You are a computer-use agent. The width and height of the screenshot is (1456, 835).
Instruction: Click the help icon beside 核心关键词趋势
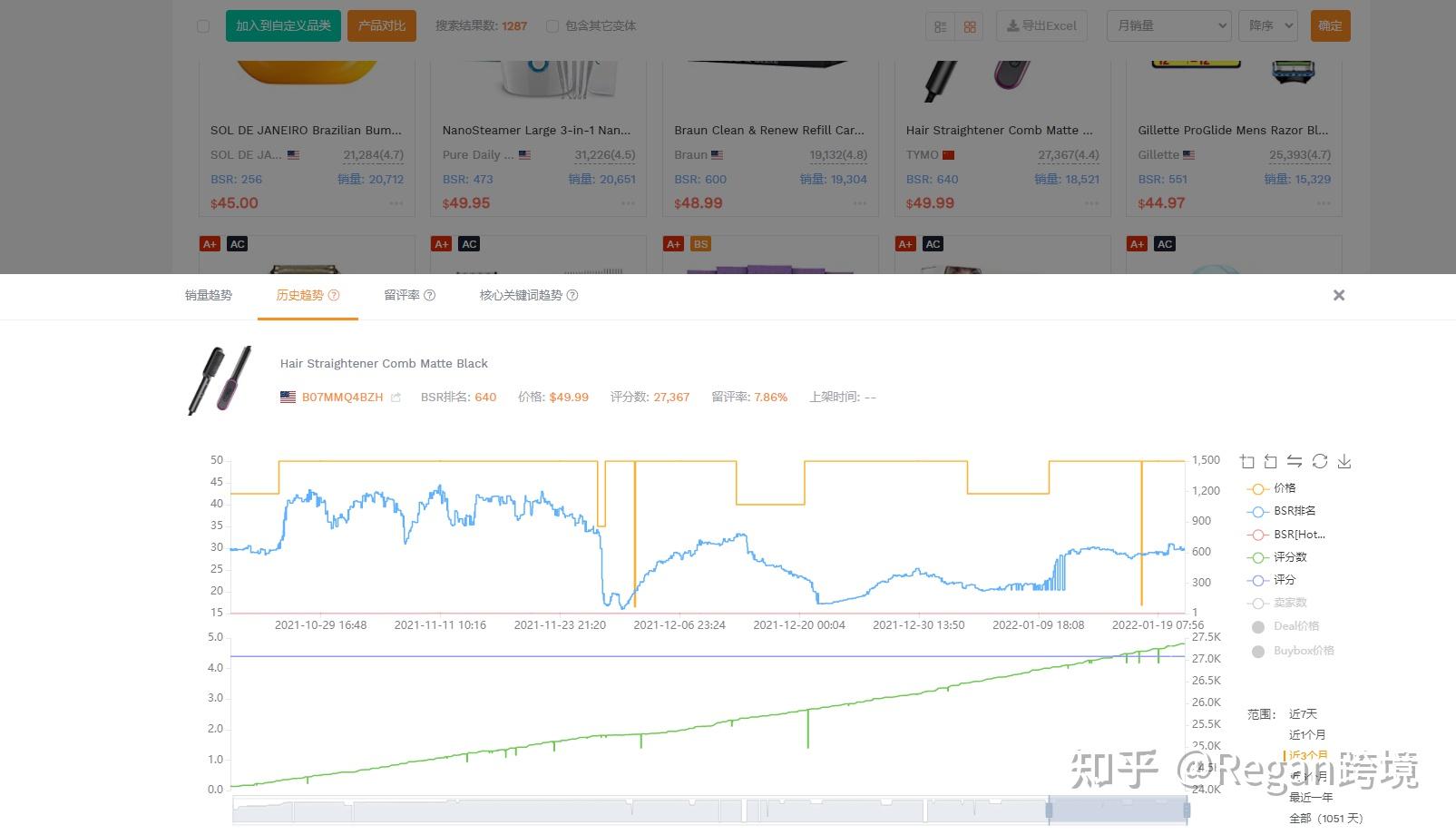pyautogui.click(x=572, y=295)
